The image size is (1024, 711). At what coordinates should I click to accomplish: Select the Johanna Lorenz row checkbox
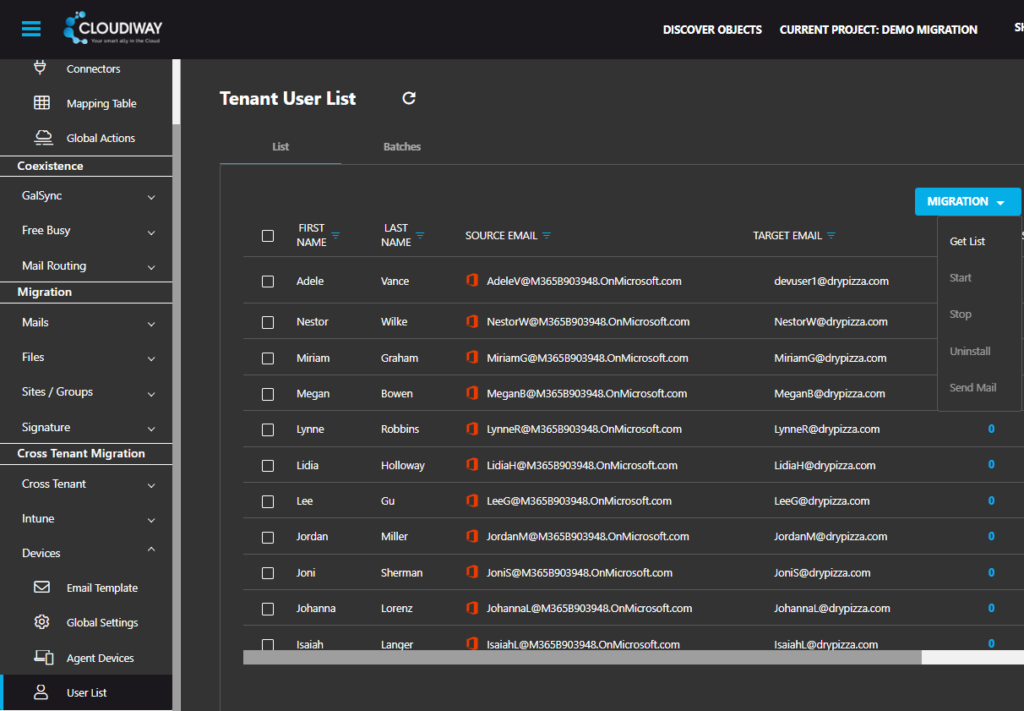pos(268,608)
